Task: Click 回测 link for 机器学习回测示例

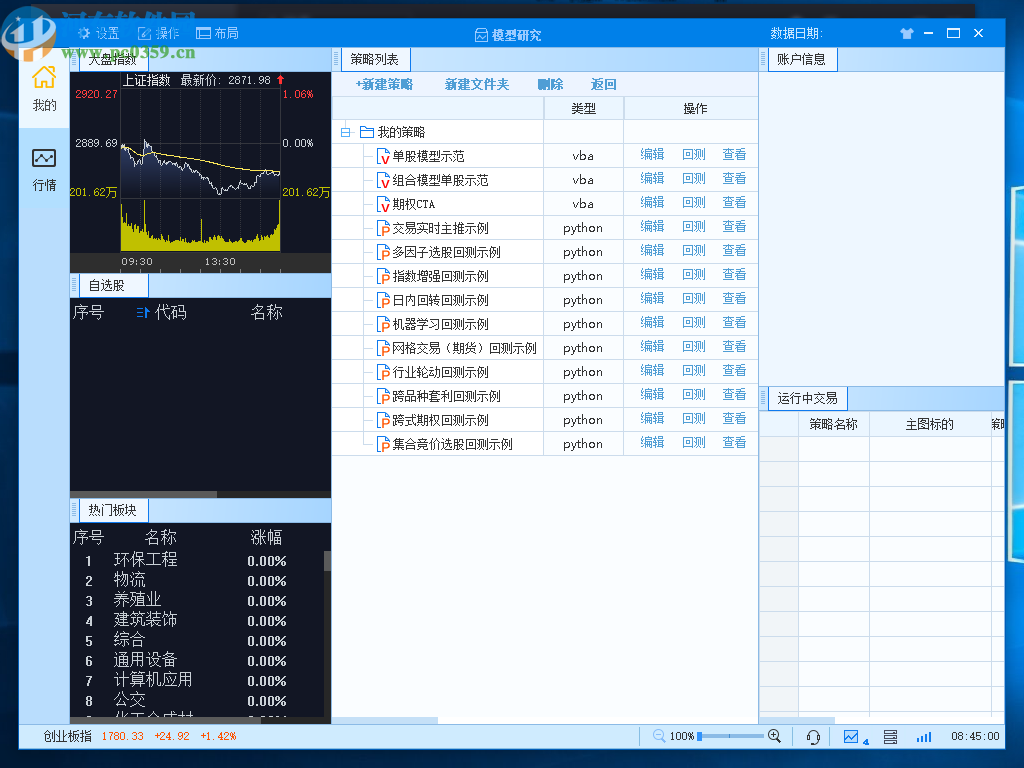Action: 693,323
